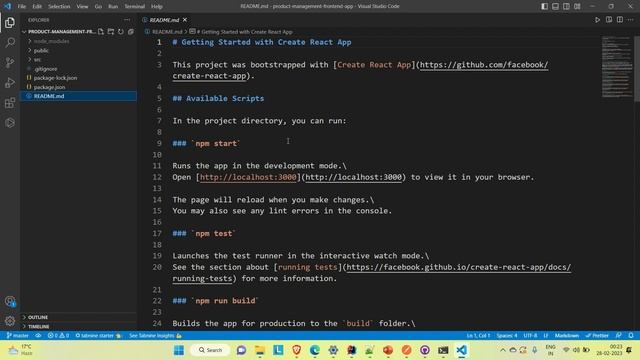Close the README.md editor tab
This screenshot has height=360, width=640.
pos(185,20)
